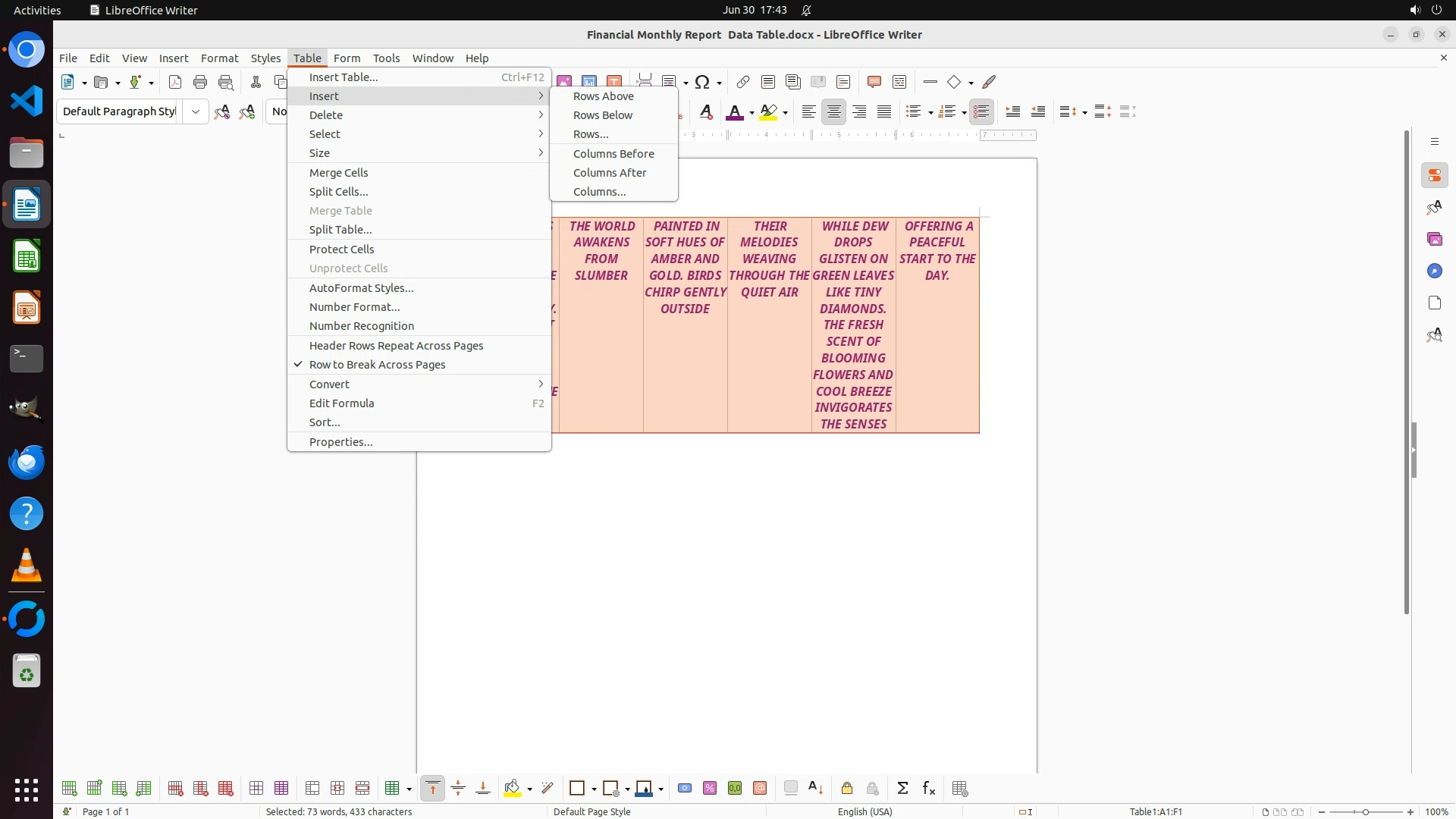Open table Properties... dialog

340,442
